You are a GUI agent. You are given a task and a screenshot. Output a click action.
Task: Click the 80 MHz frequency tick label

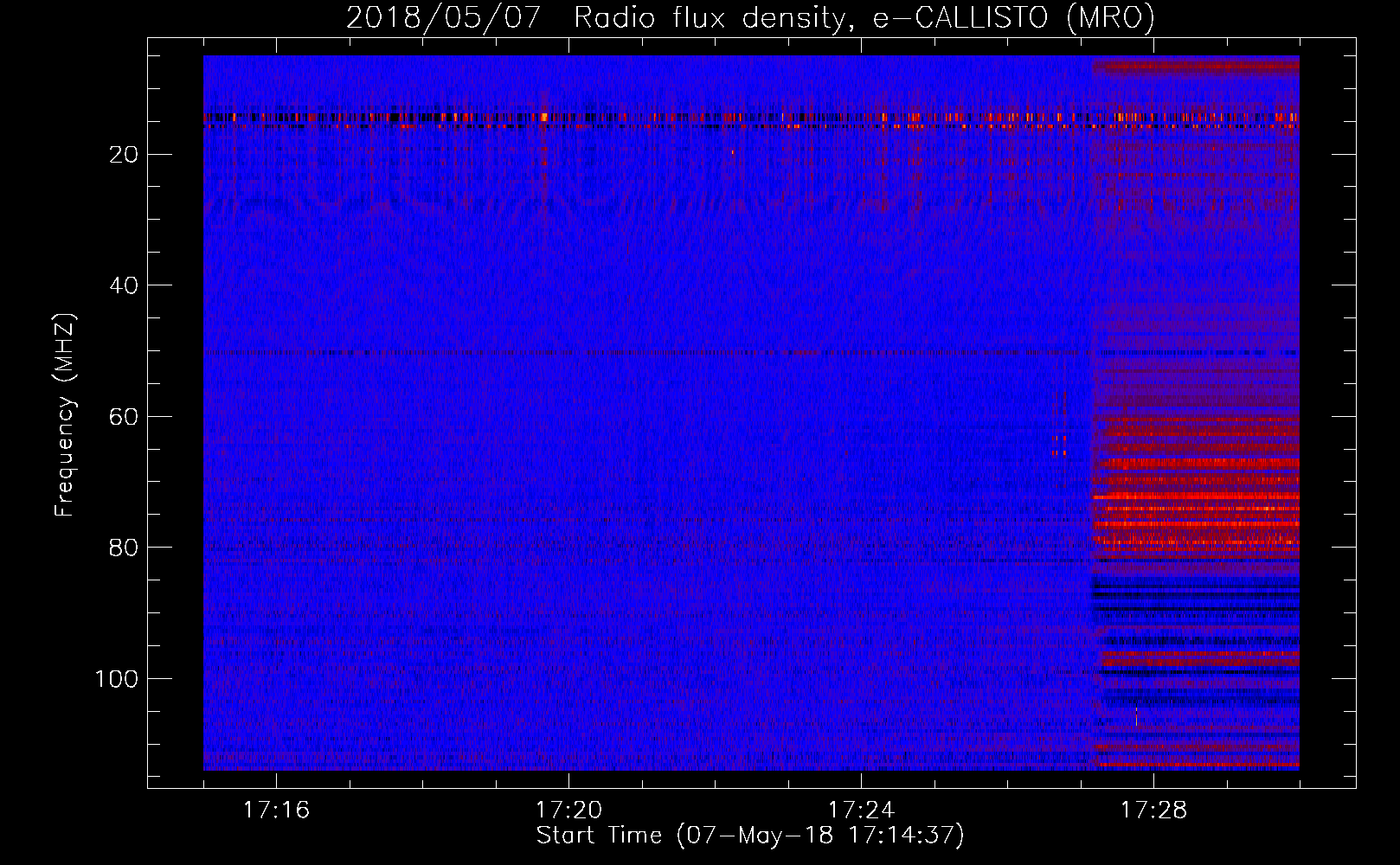[x=125, y=548]
